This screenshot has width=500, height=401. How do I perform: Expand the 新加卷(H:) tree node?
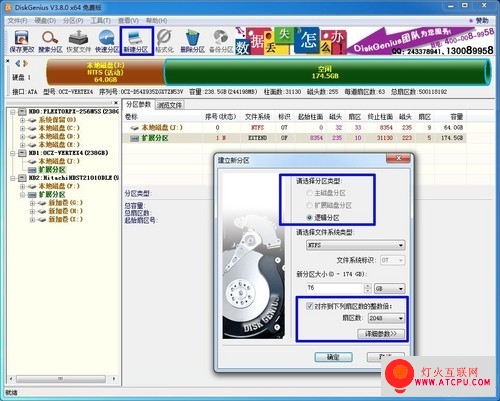point(32,211)
